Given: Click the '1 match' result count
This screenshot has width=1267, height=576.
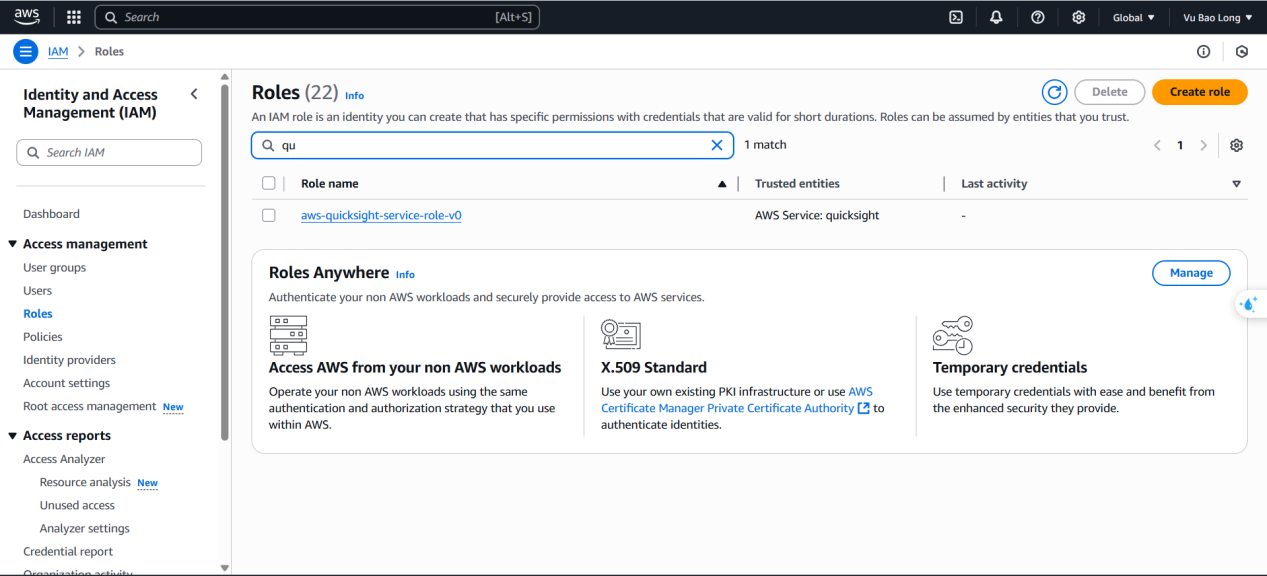Looking at the screenshot, I should [x=765, y=145].
